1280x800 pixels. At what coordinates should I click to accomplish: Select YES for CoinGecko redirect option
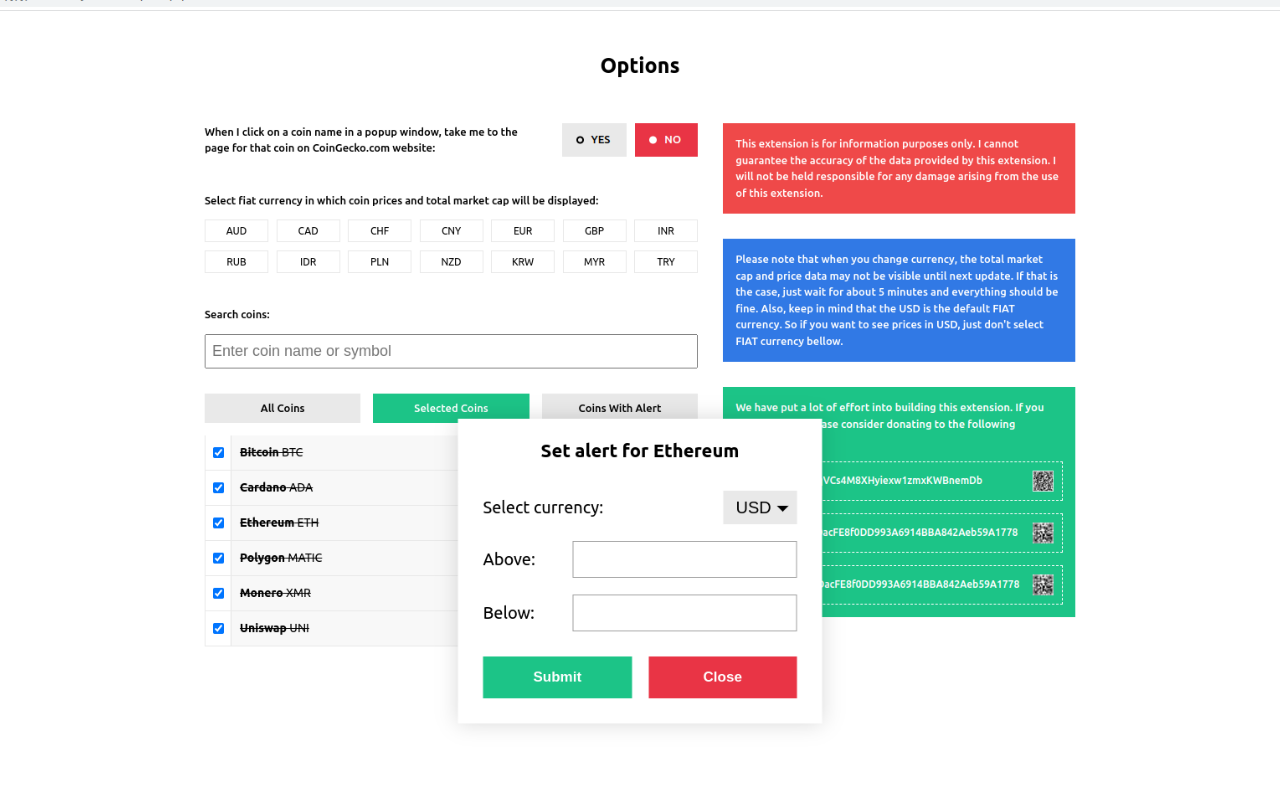click(x=594, y=140)
